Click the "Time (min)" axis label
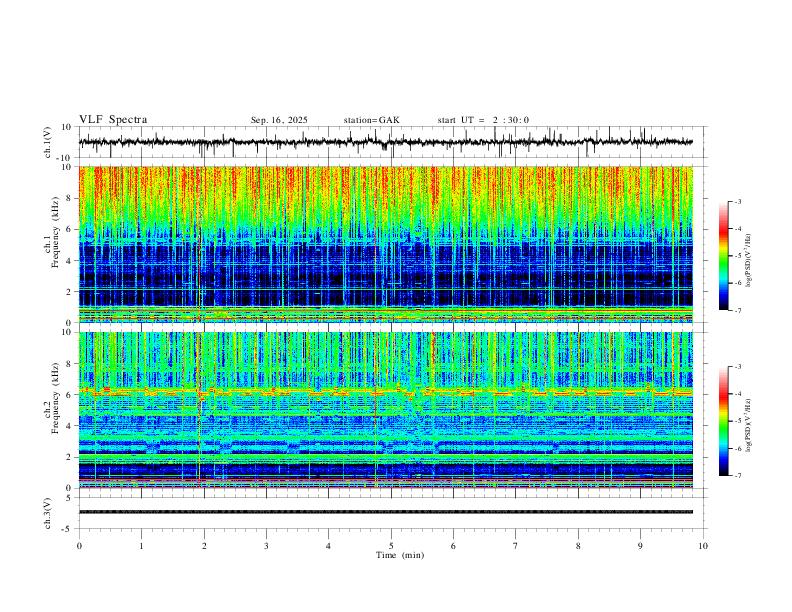The height and width of the screenshot is (612, 792). point(400,555)
